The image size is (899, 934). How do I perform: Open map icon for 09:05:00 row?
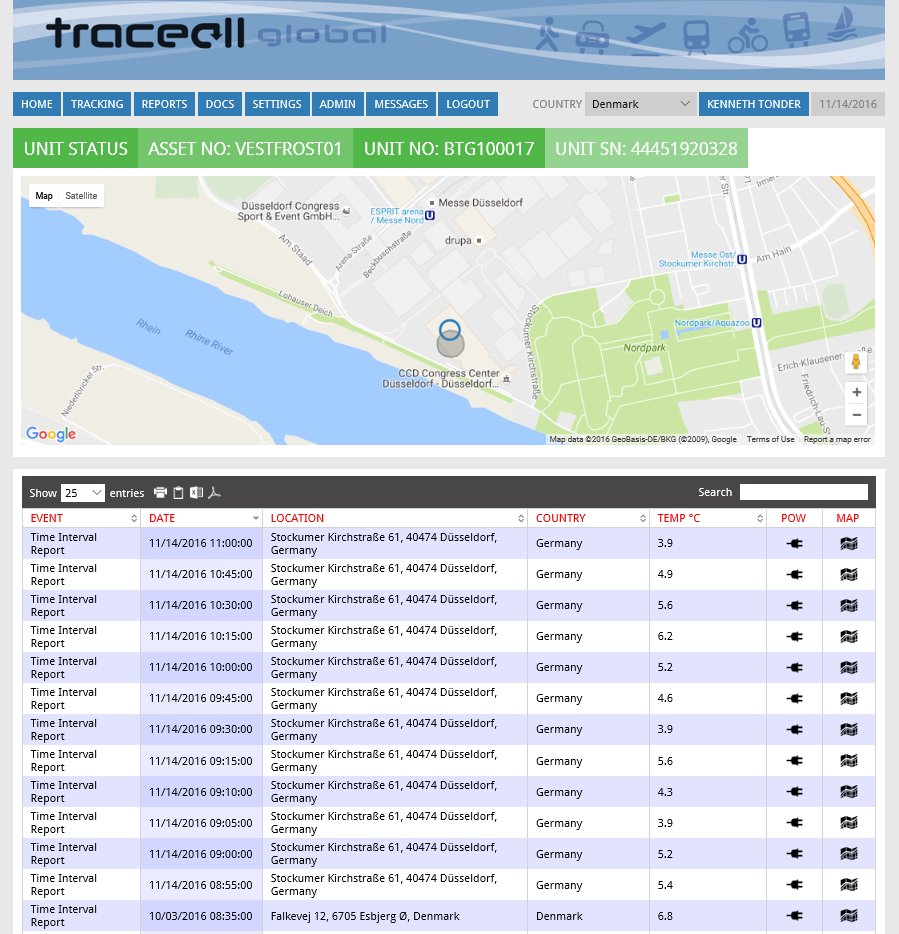point(848,823)
